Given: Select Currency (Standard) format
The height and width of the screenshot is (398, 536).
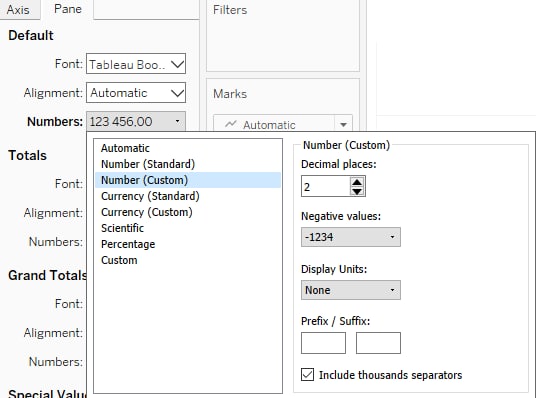Looking at the screenshot, I should 188,196.
